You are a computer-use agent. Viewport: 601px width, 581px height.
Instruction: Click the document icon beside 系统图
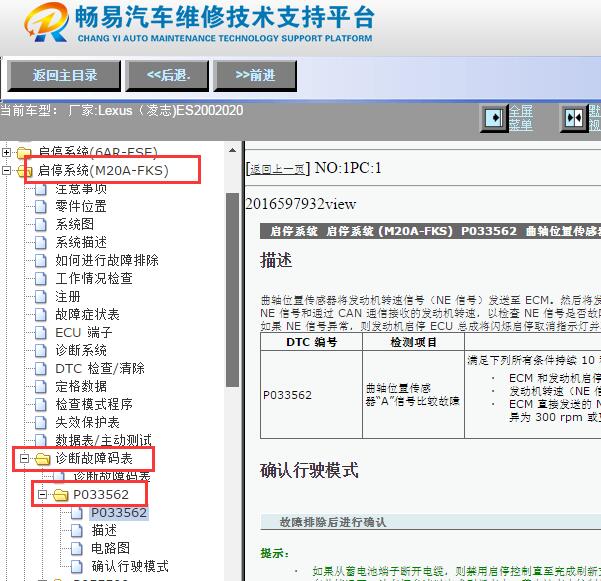pos(41,225)
